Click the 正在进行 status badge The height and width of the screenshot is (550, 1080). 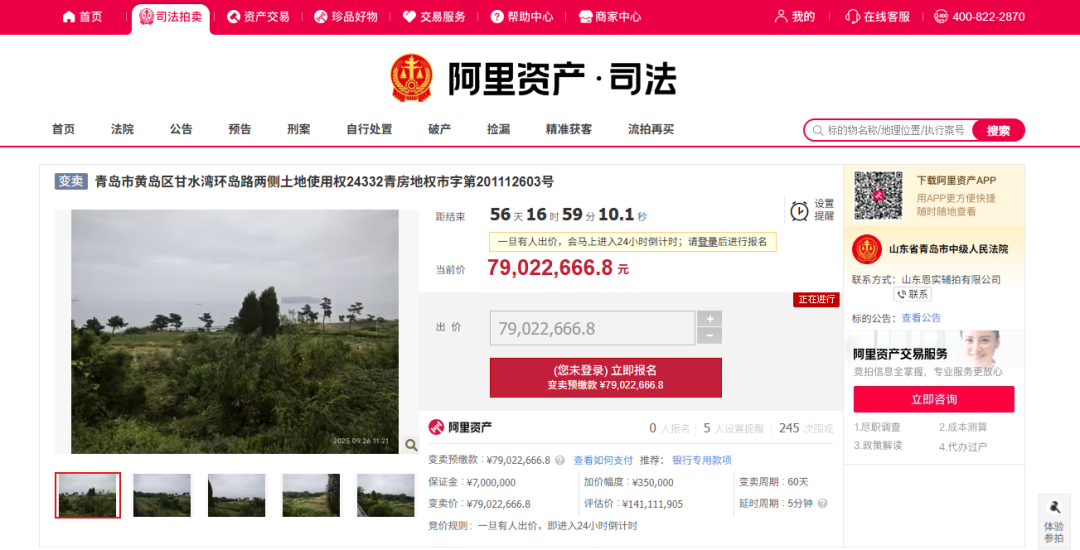point(816,299)
